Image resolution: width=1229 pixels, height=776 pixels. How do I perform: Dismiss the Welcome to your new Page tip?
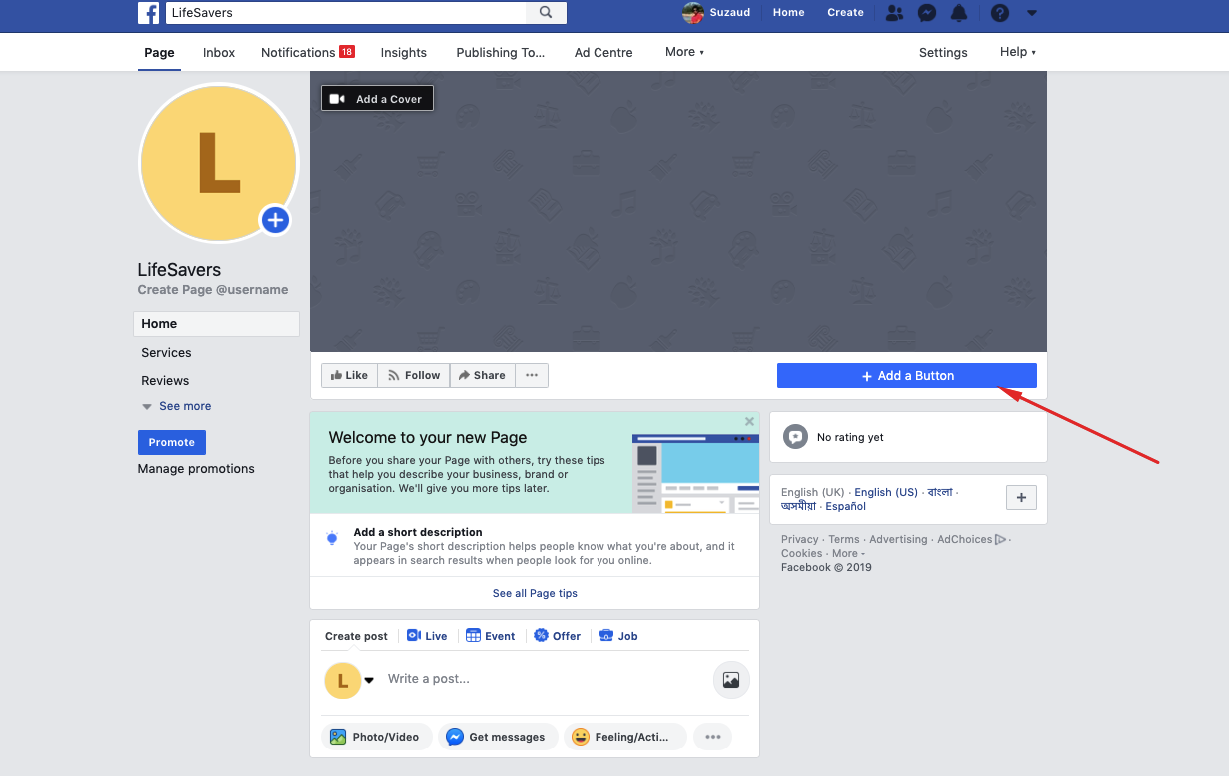tap(749, 421)
